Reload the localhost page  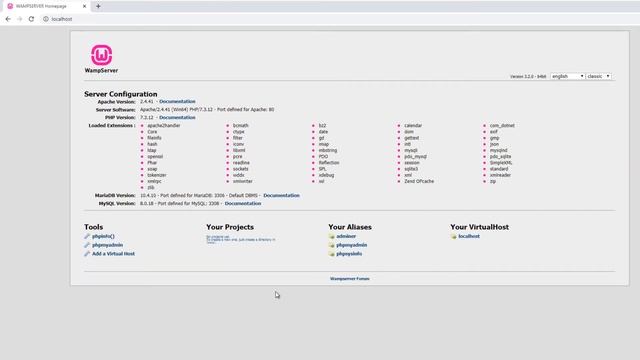point(31,19)
